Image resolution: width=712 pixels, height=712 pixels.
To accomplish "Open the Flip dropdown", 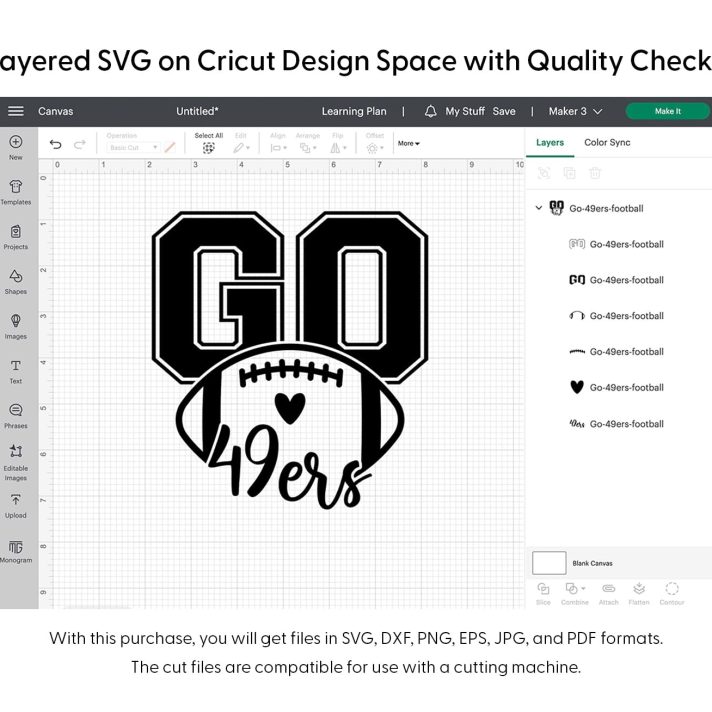I will click(x=338, y=143).
